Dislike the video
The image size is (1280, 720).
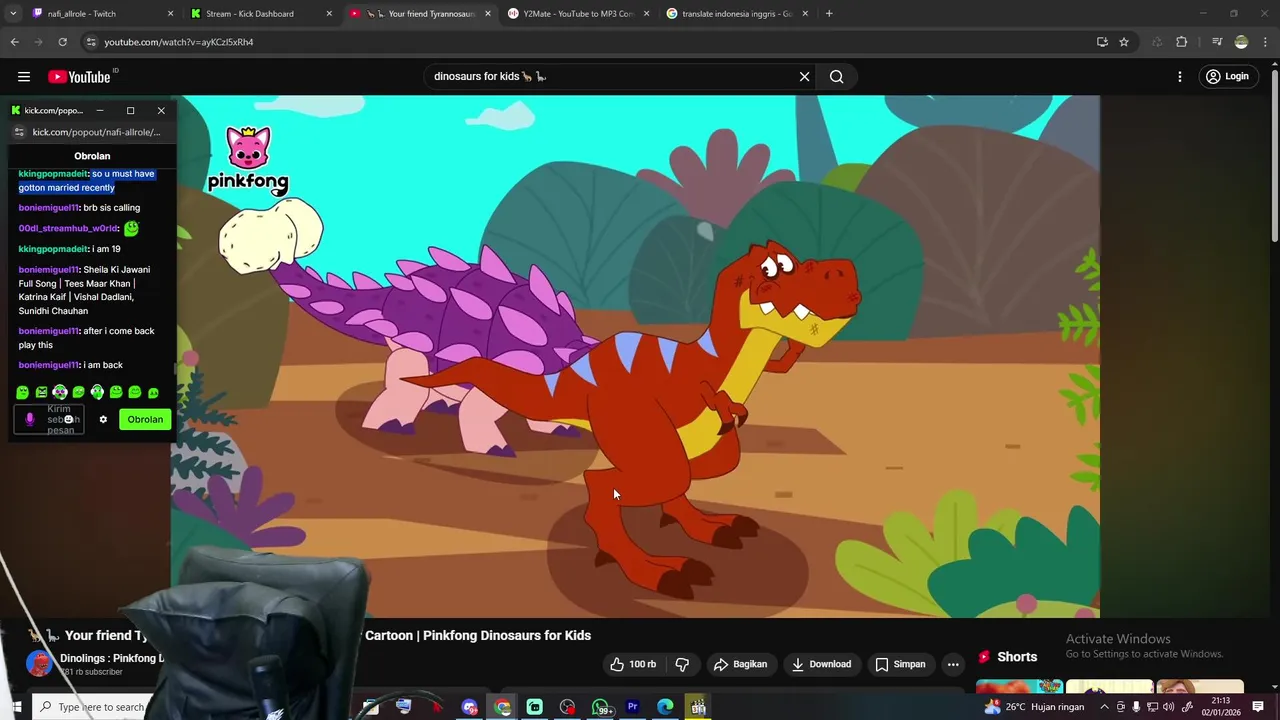[x=682, y=664]
